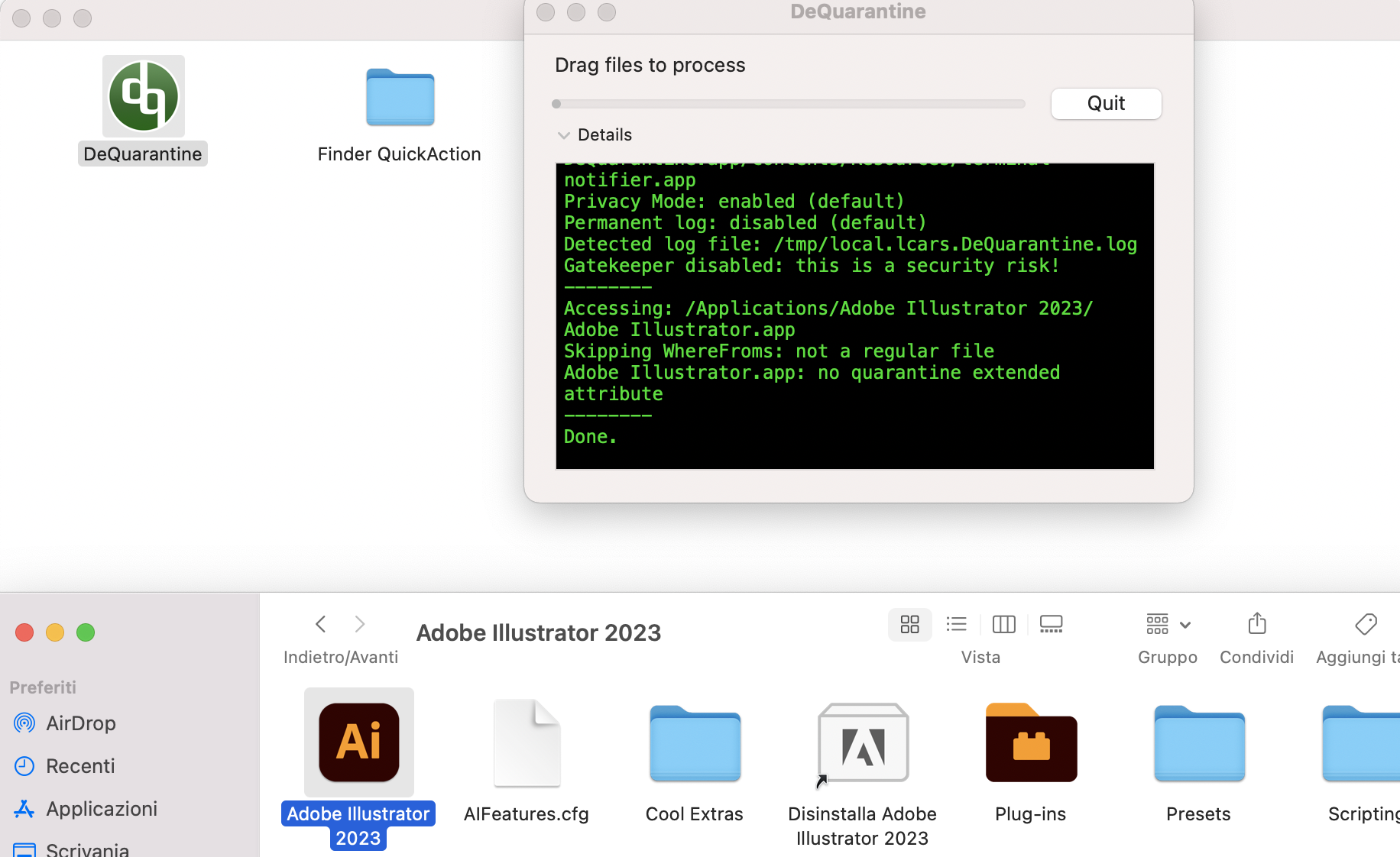Click the 'Permanent log: disabled (default)' line
The height and width of the screenshot is (857, 1400).
(745, 223)
